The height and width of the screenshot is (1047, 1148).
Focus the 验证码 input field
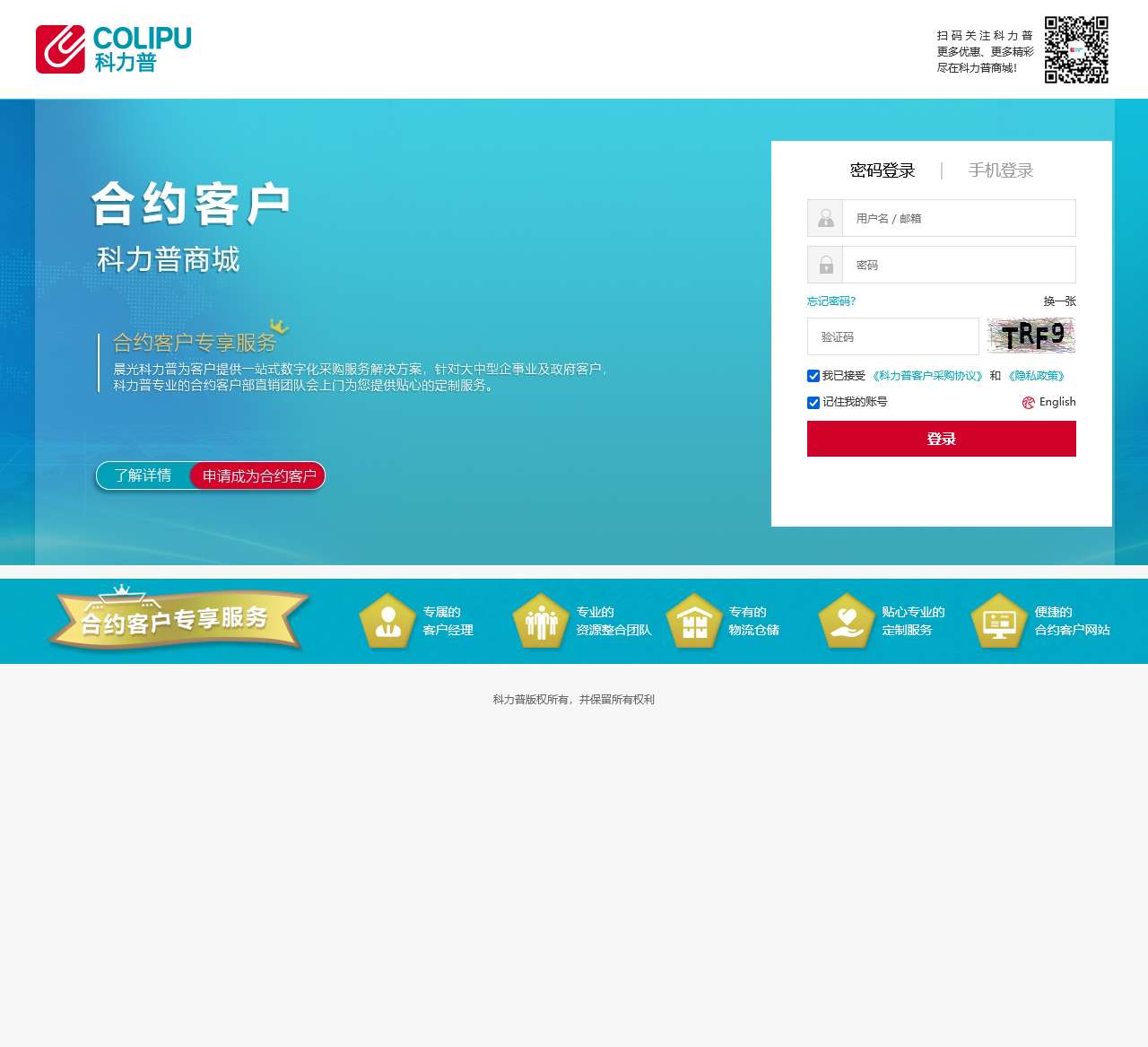893,336
